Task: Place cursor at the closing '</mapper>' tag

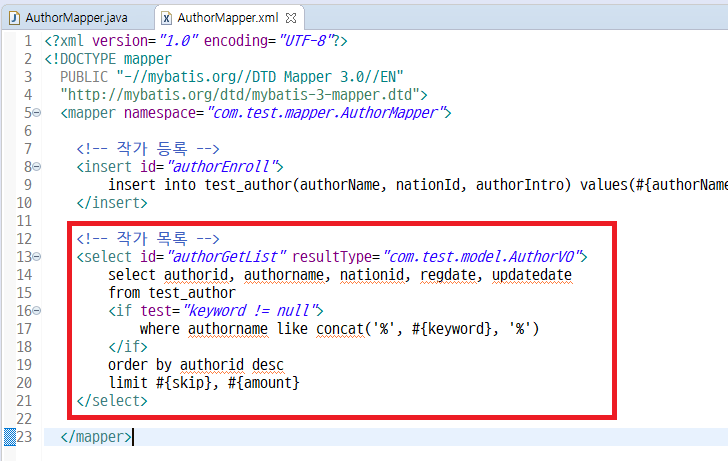Action: point(96,437)
